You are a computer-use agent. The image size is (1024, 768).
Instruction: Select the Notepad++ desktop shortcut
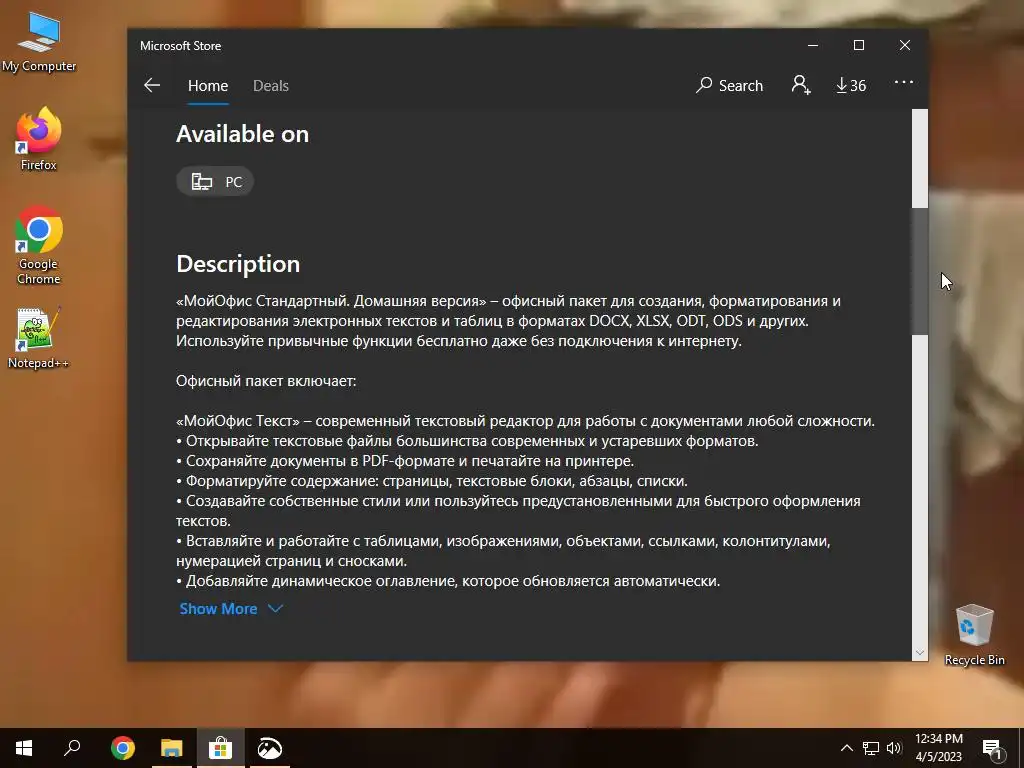tap(38, 338)
